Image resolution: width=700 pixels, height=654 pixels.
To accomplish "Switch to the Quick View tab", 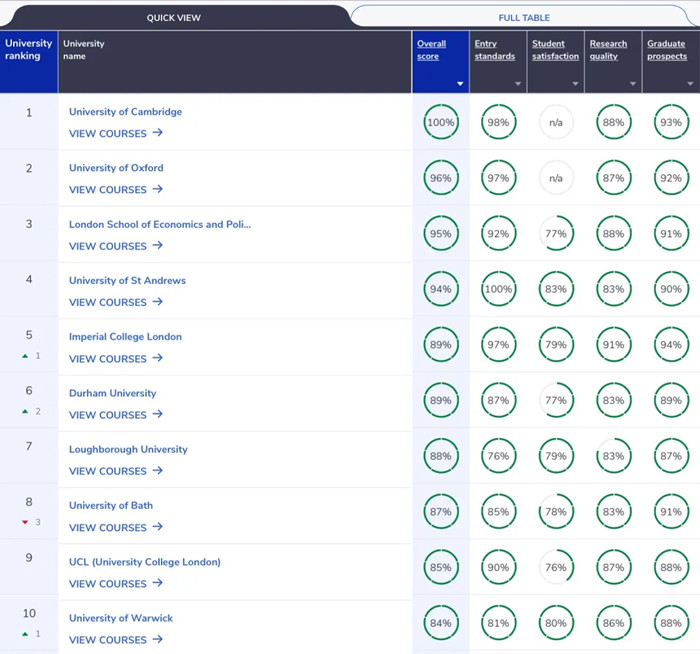I will [x=174, y=17].
